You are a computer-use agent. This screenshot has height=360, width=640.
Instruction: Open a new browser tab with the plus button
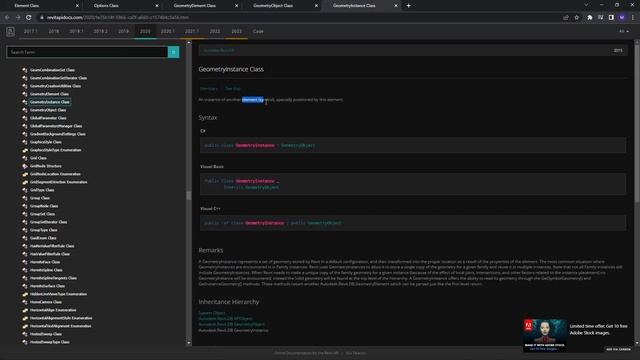click(409, 6)
